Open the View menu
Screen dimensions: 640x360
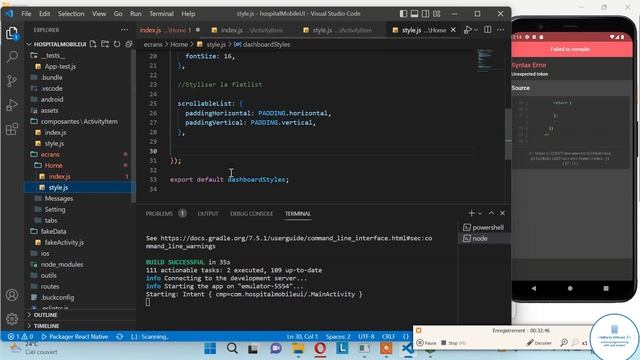99,13
